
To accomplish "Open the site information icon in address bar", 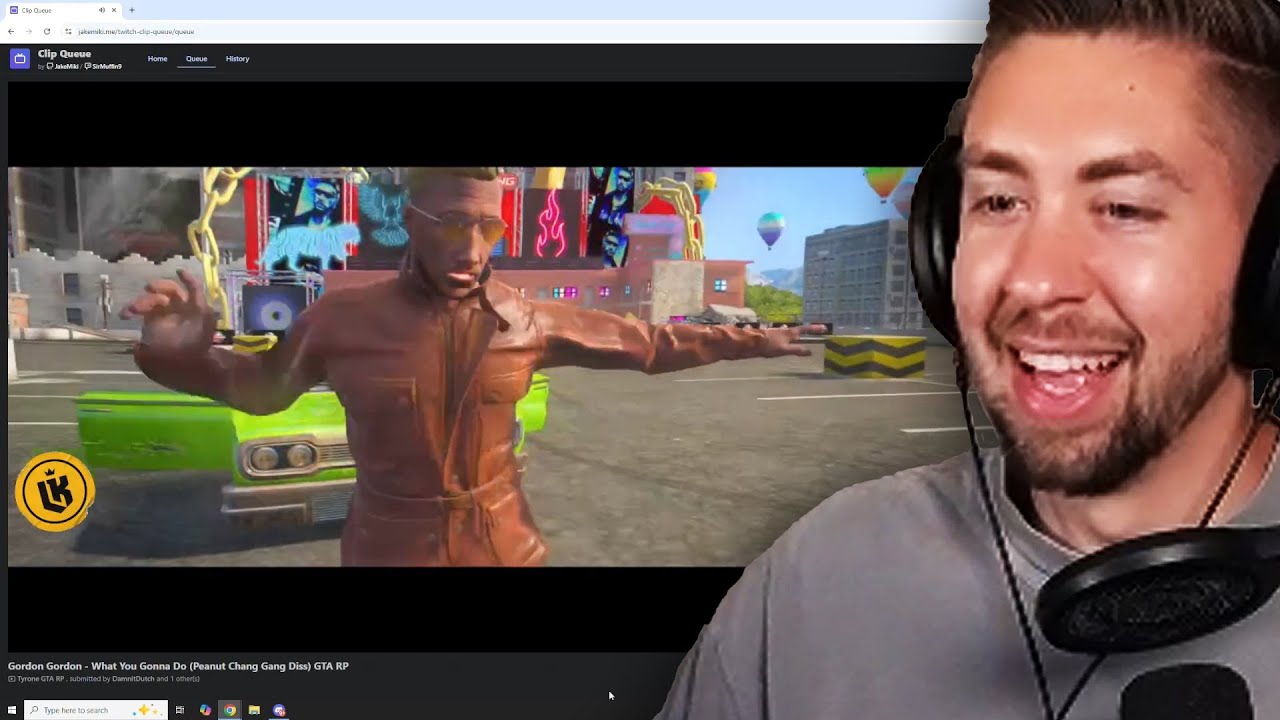I will click(x=68, y=31).
